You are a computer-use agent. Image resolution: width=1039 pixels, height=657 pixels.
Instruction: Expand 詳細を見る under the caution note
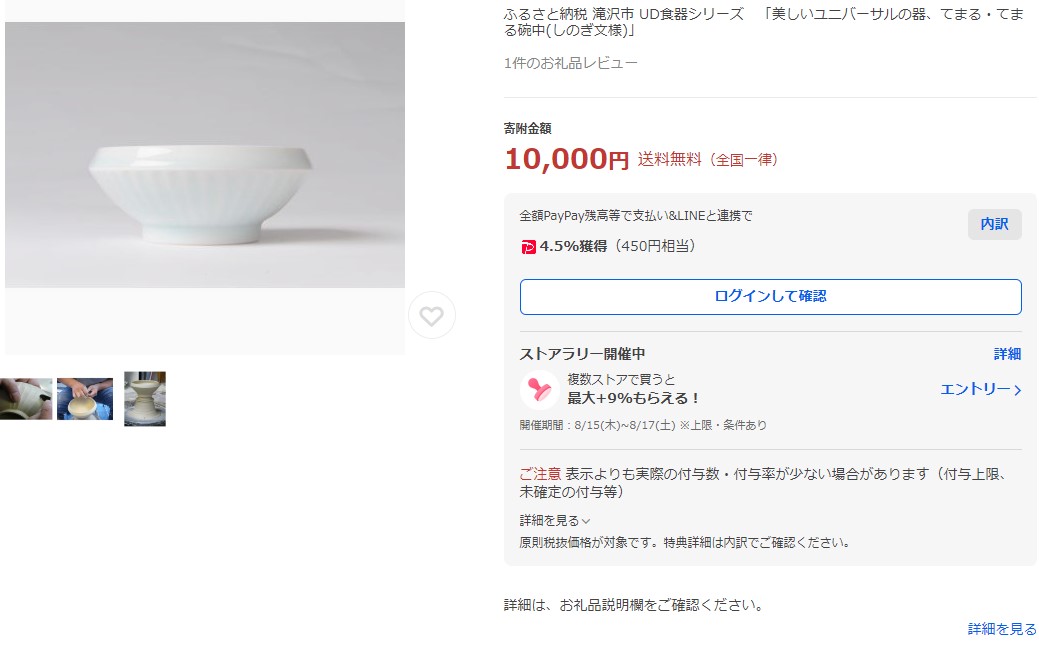pyautogui.click(x=555, y=520)
